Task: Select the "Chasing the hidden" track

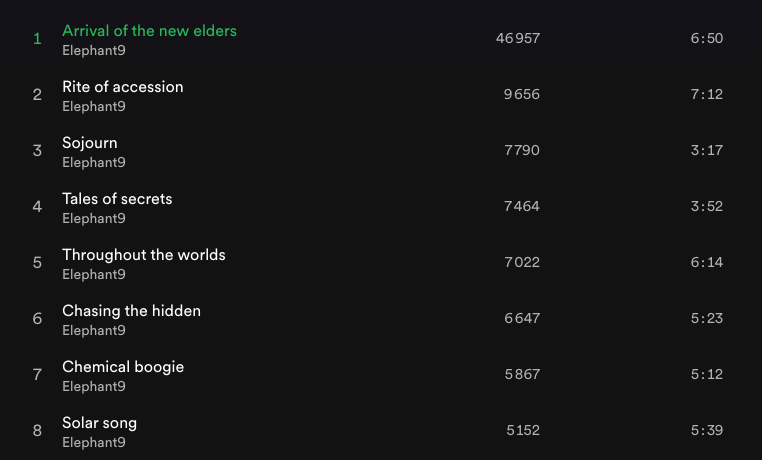Action: click(131, 311)
